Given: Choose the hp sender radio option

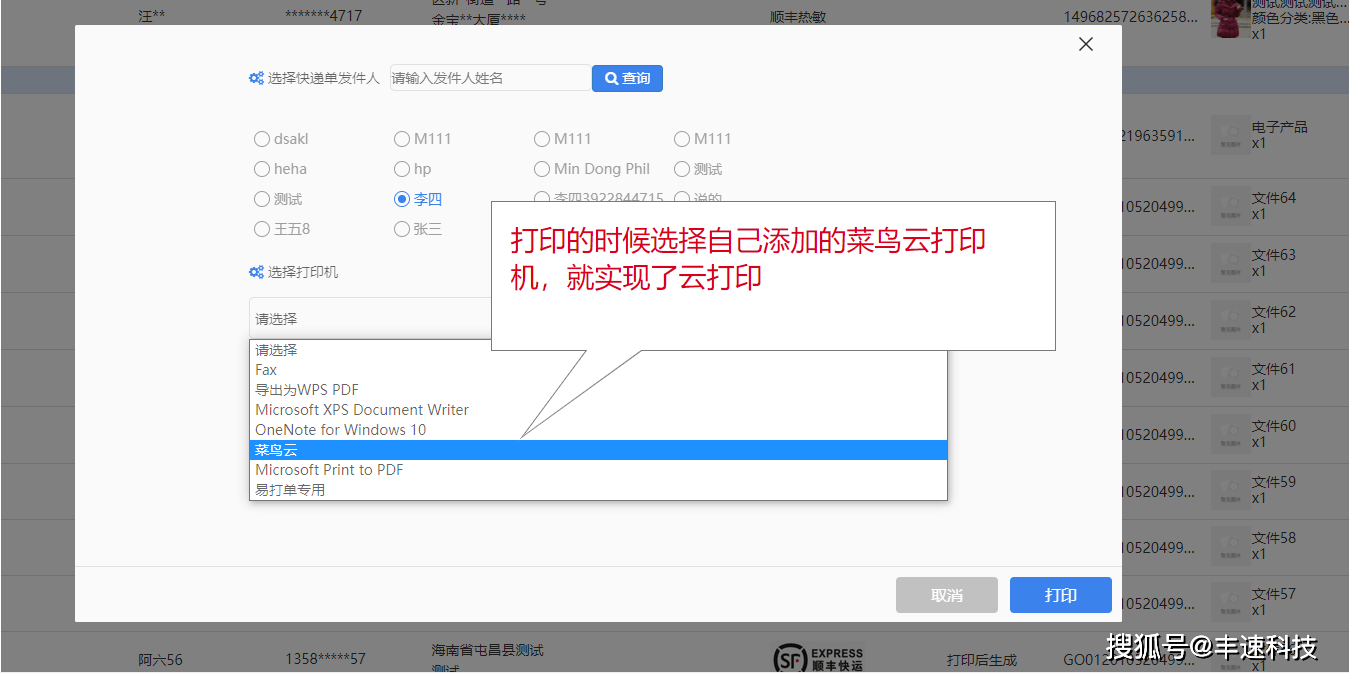Looking at the screenshot, I should [x=402, y=169].
